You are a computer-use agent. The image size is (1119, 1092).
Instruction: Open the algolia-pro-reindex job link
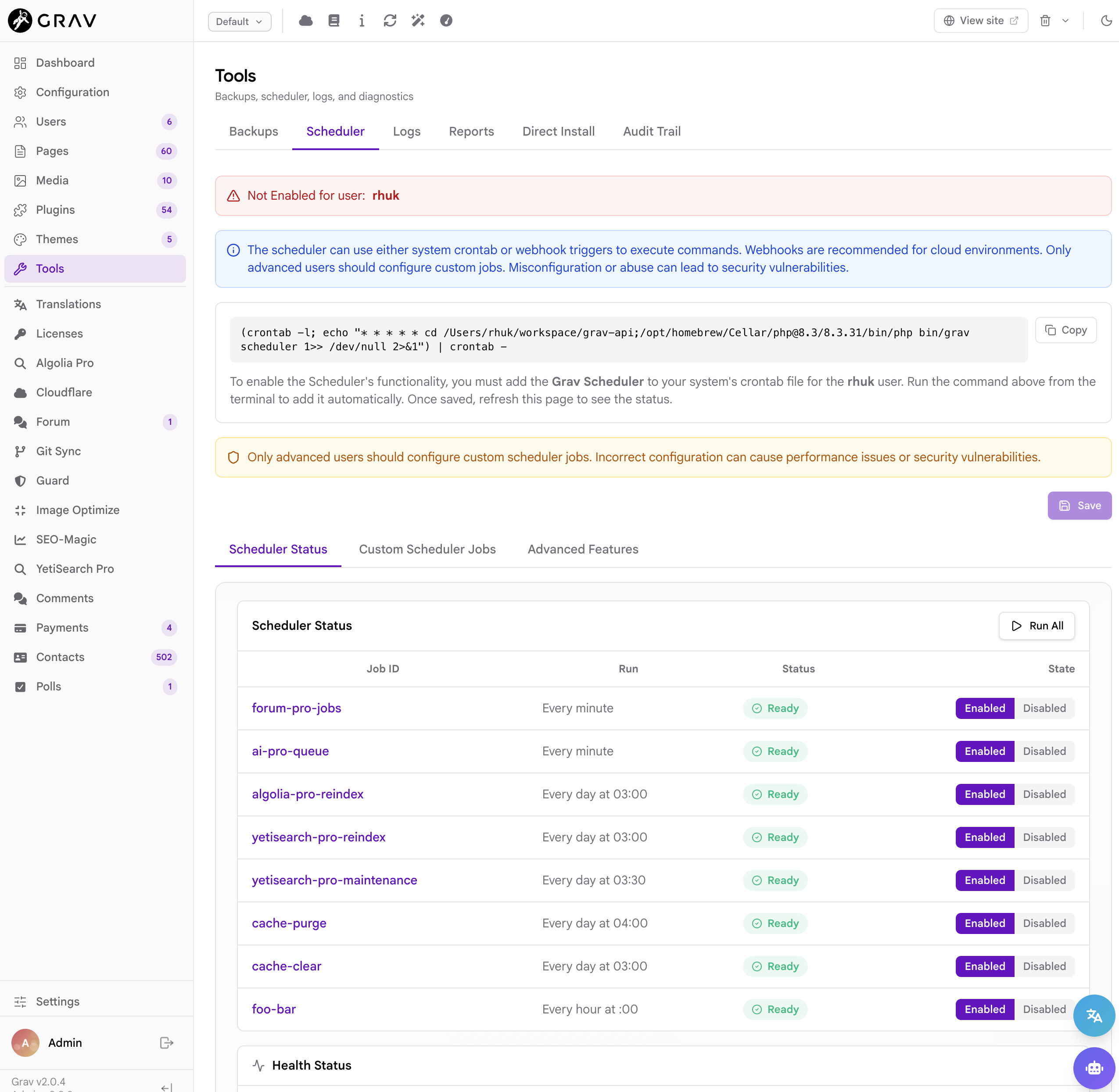(x=308, y=794)
